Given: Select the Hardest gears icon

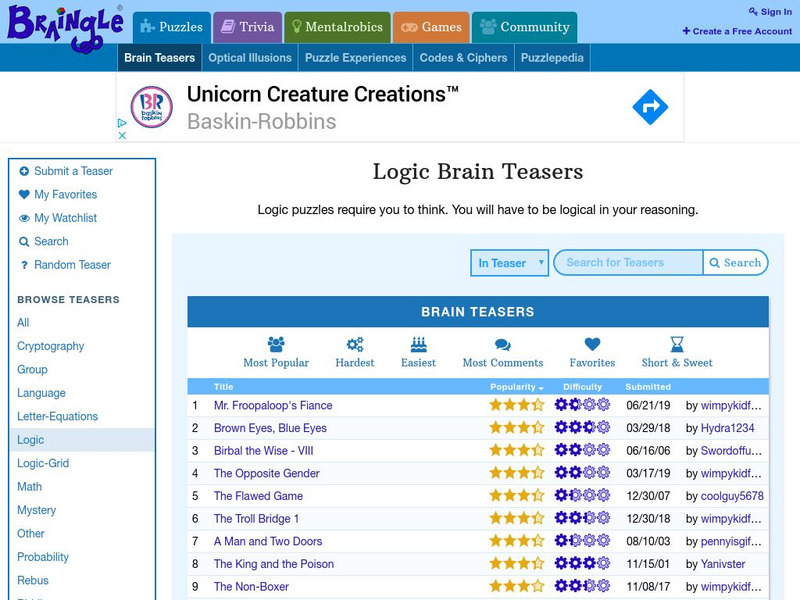Looking at the screenshot, I should pos(355,344).
